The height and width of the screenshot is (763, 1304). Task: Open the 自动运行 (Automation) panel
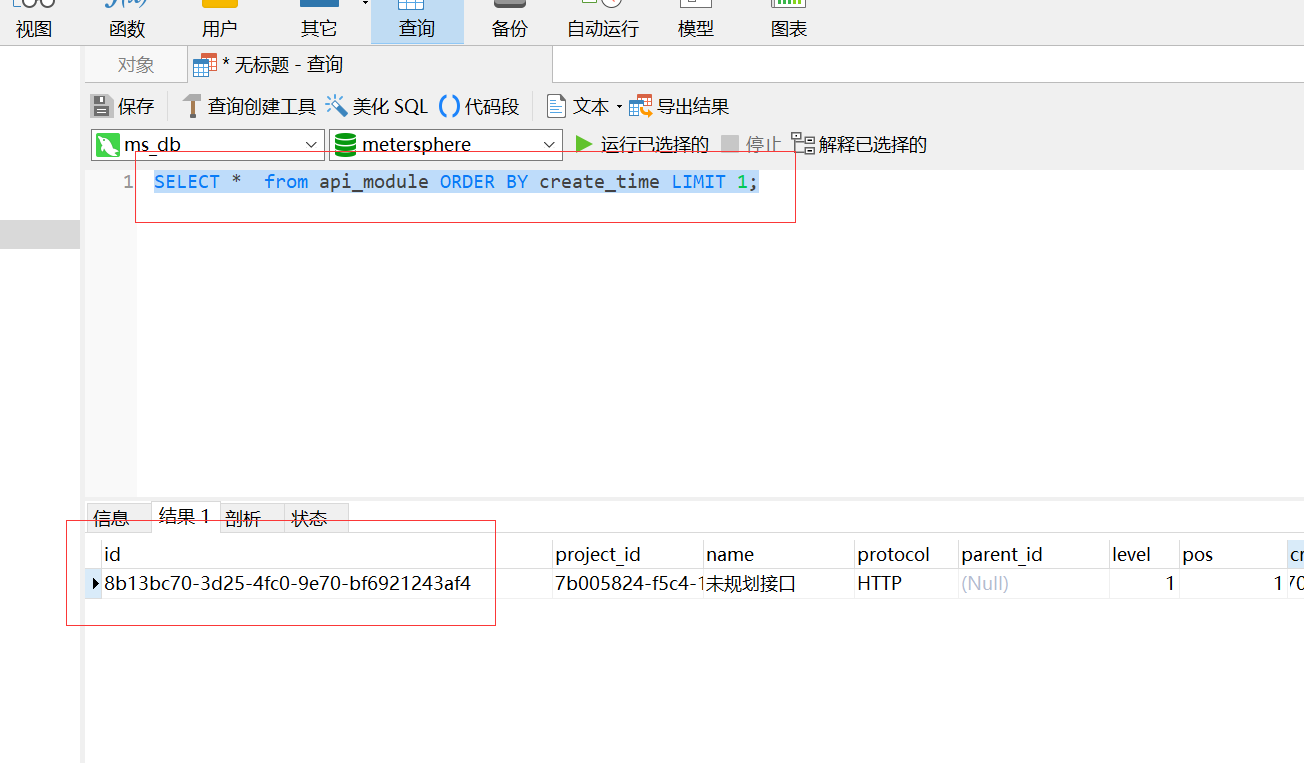coord(601,21)
